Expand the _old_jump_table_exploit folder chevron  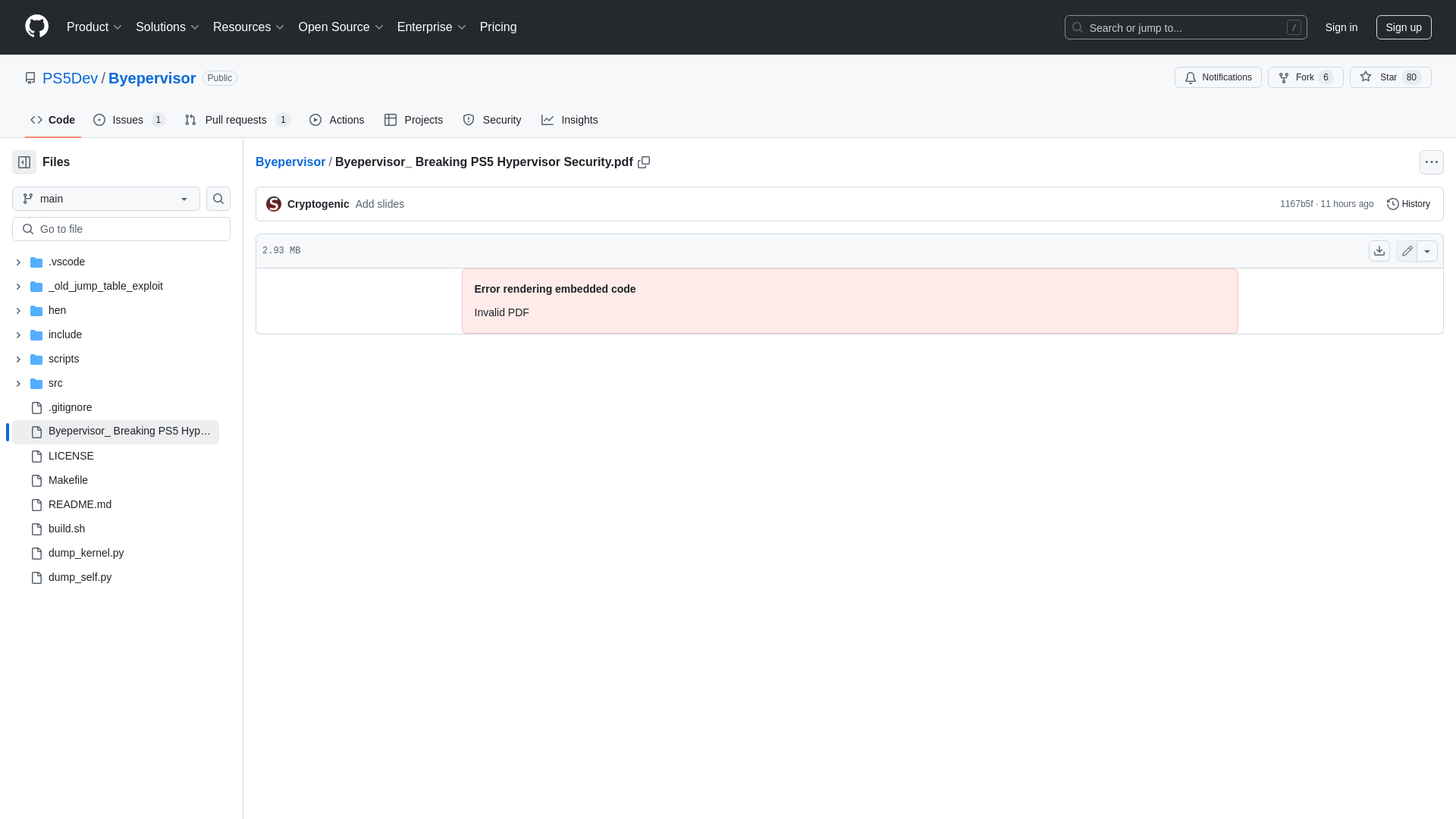[18, 287]
